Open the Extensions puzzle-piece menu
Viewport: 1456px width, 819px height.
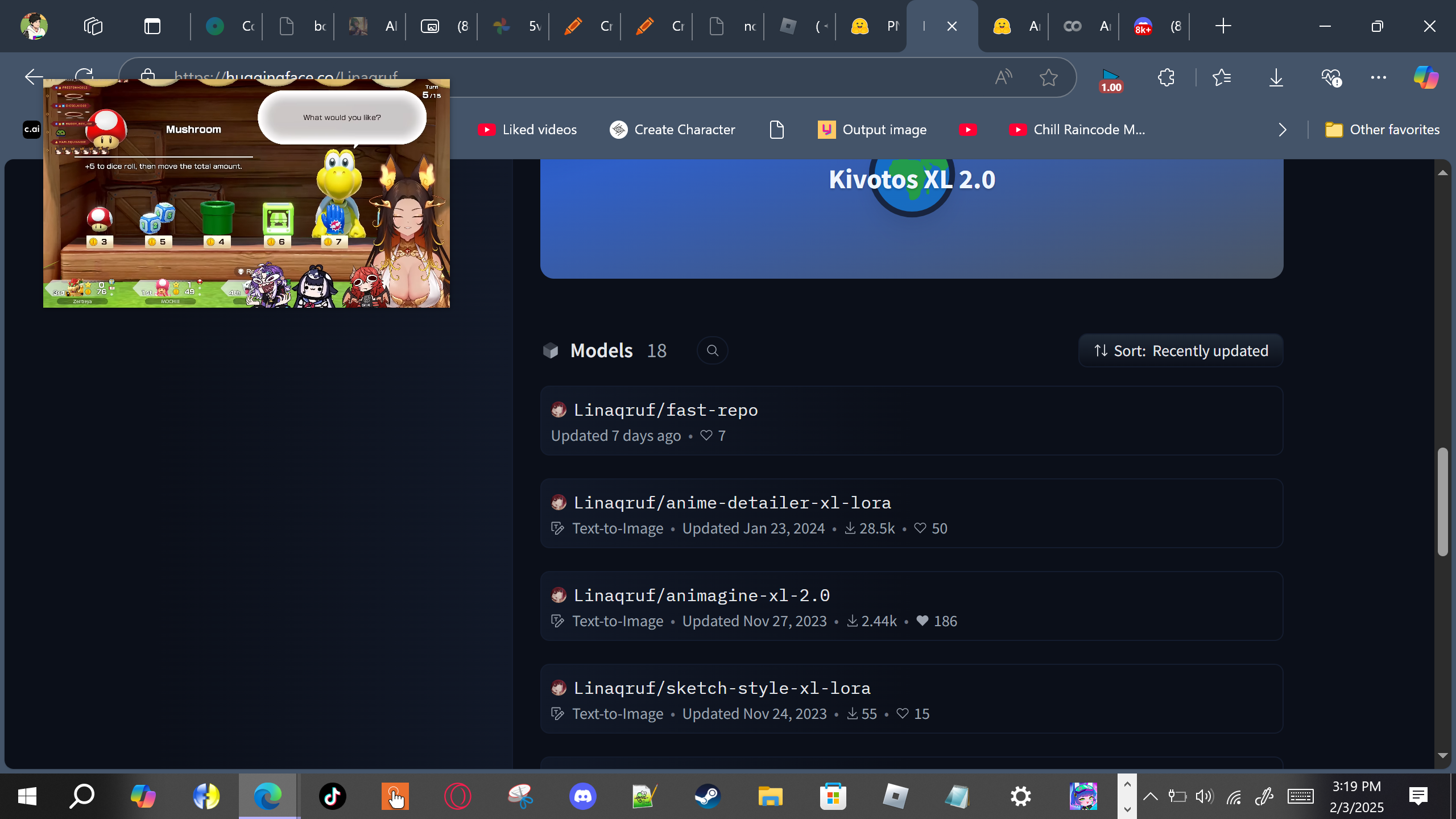(x=1166, y=77)
